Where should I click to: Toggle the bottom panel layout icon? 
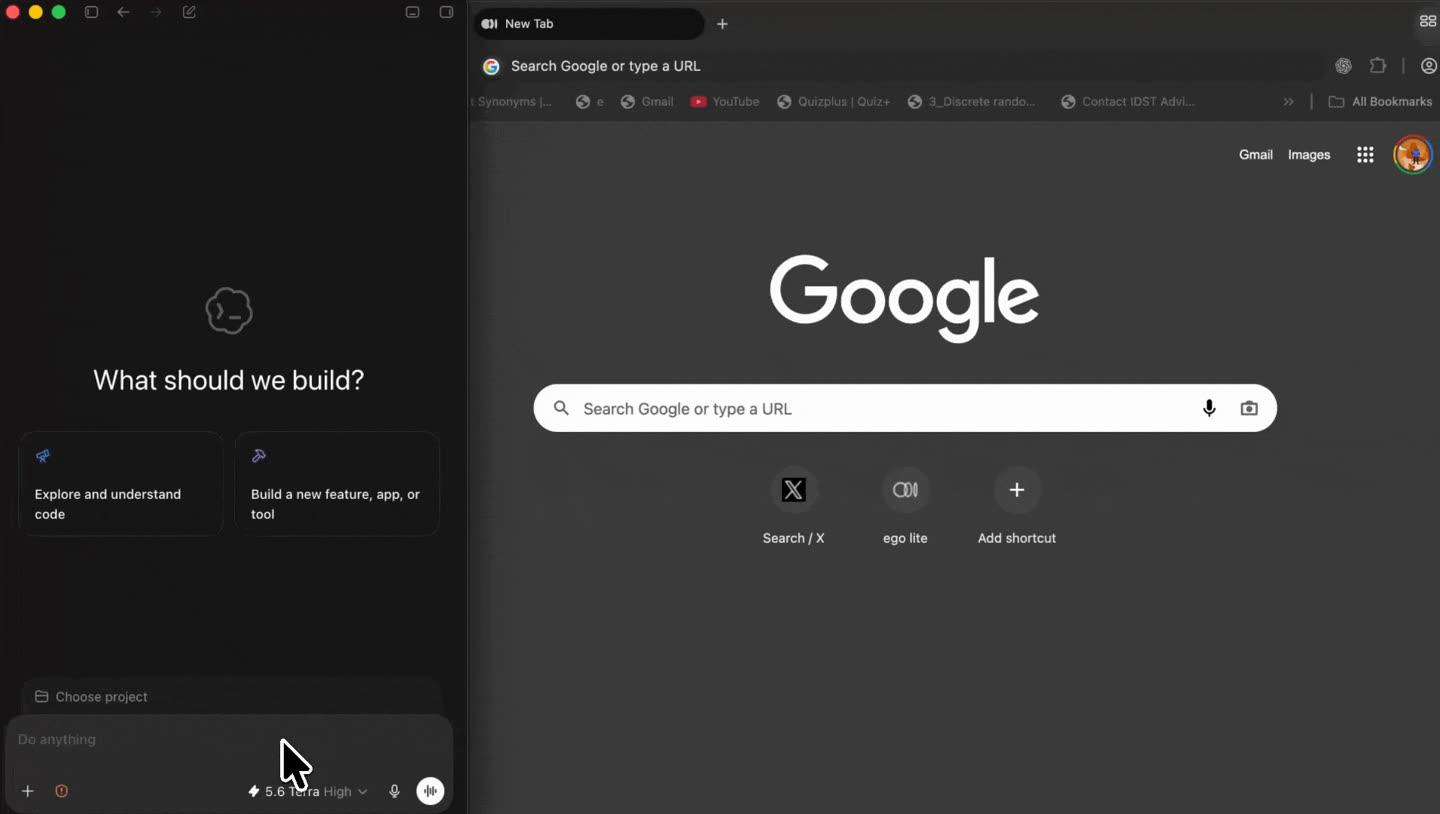pyautogui.click(x=412, y=12)
